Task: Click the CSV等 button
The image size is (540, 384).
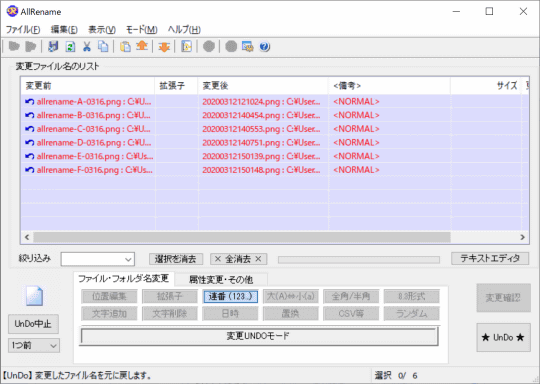Action: pos(351,314)
